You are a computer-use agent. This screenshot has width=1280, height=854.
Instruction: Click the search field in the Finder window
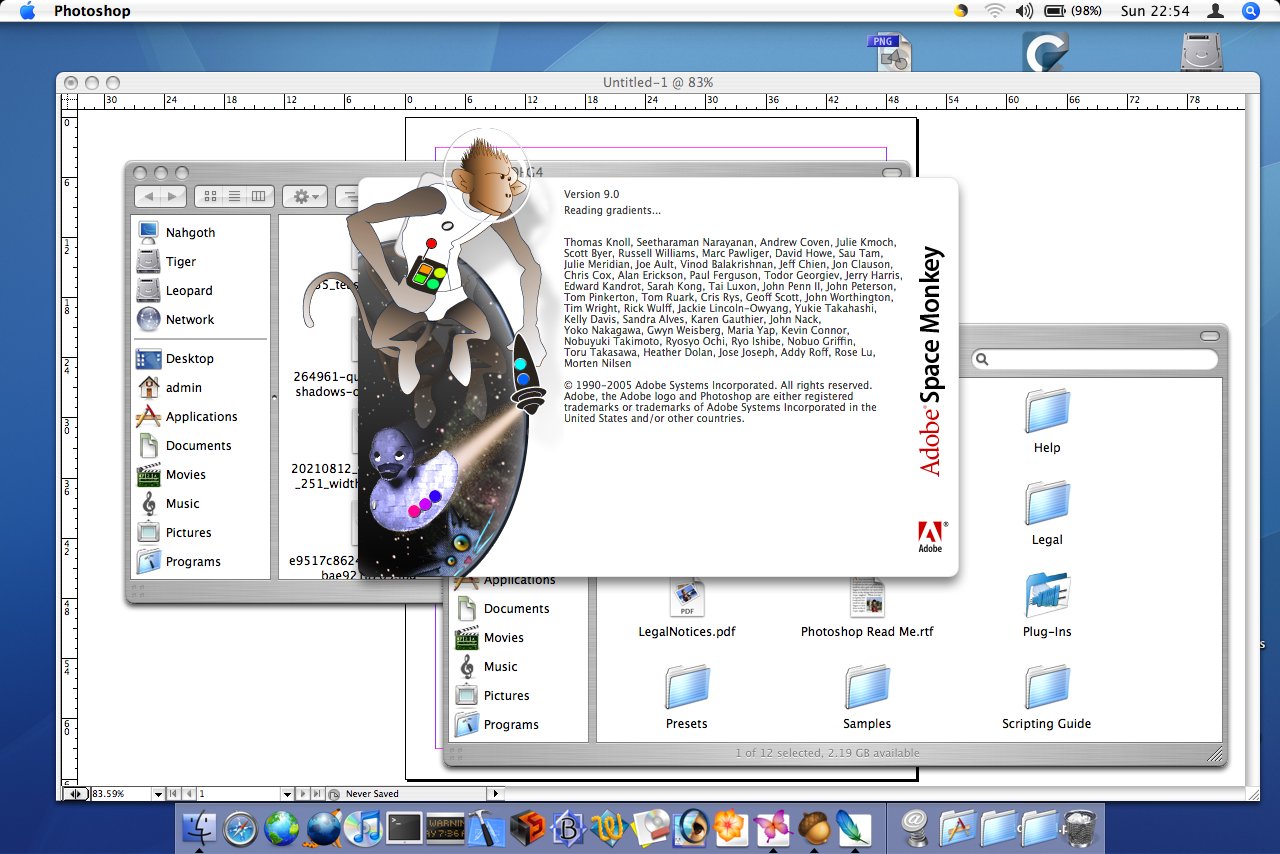[x=1093, y=359]
